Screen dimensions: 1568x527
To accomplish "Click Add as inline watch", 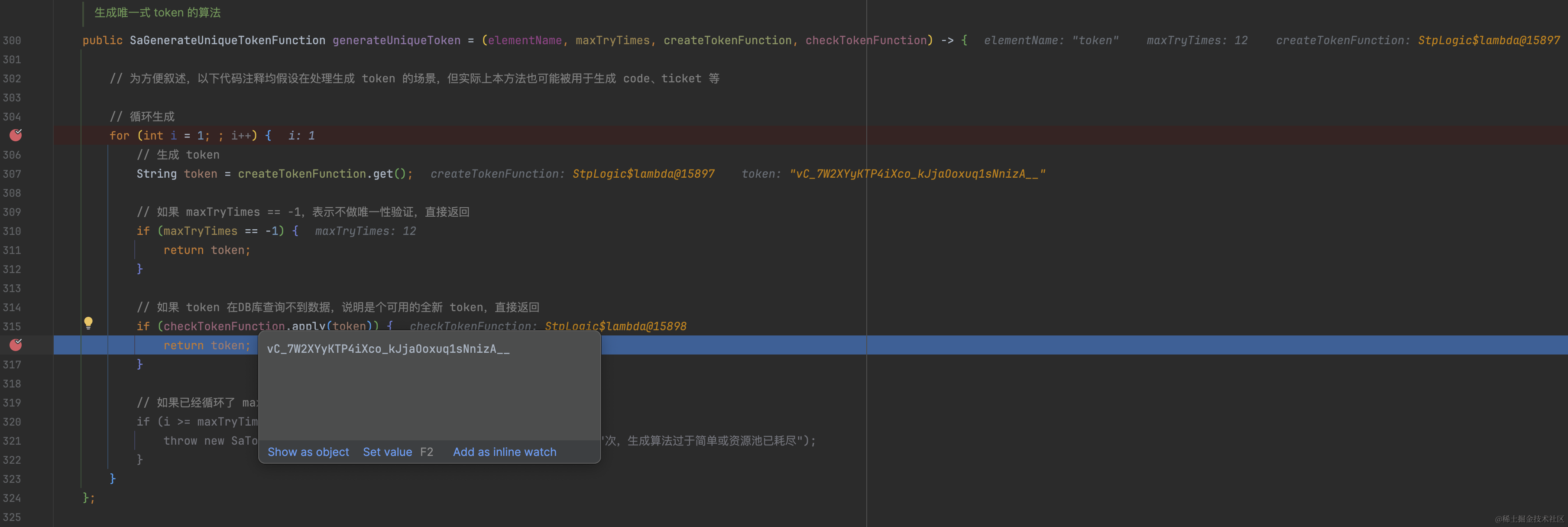I will coord(504,452).
